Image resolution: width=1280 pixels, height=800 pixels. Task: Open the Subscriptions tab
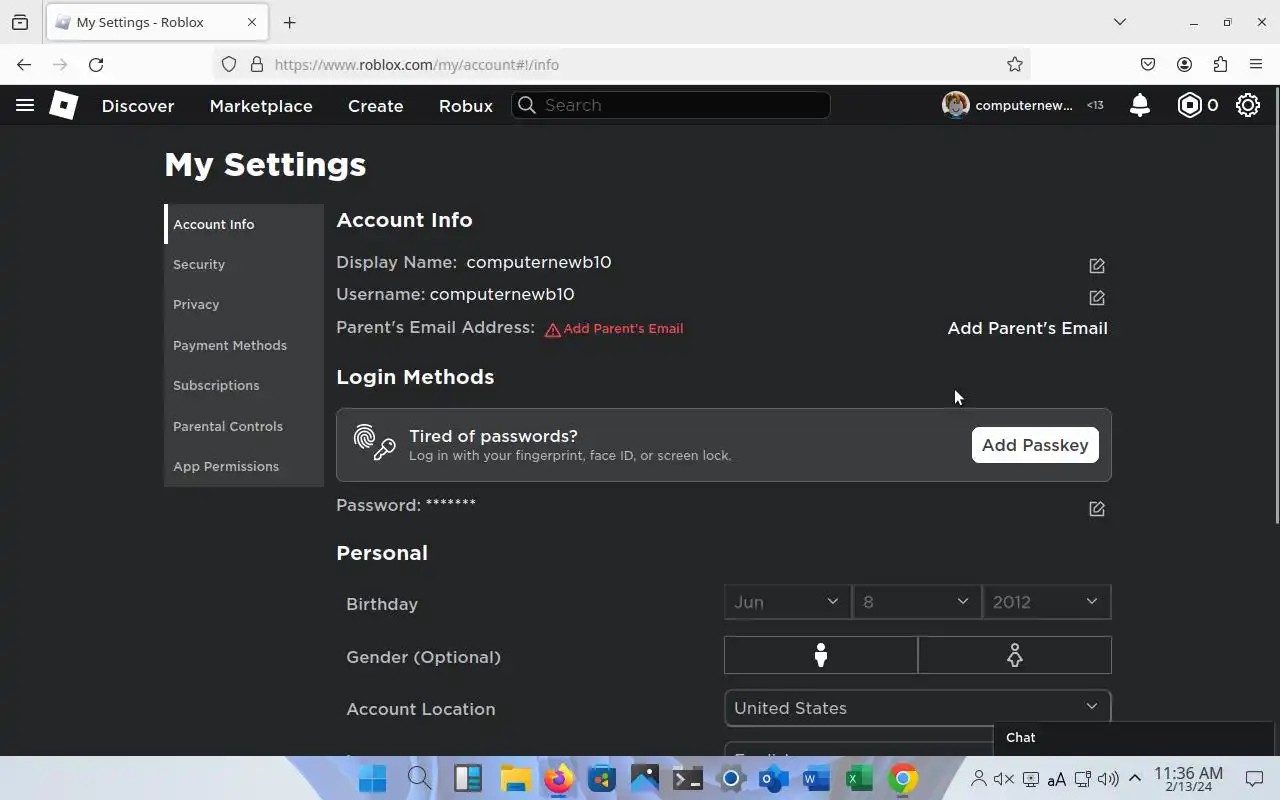click(244, 385)
